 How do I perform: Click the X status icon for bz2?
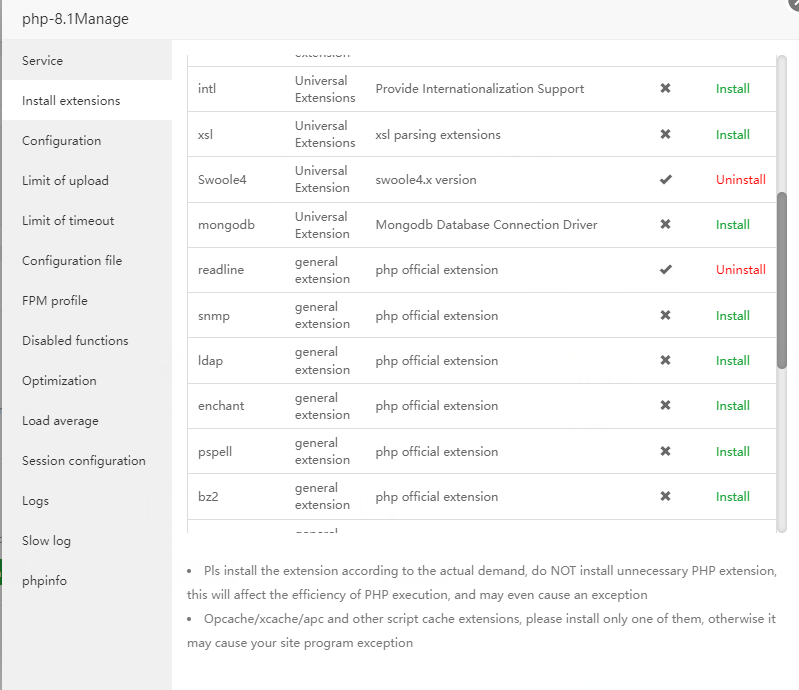point(665,497)
